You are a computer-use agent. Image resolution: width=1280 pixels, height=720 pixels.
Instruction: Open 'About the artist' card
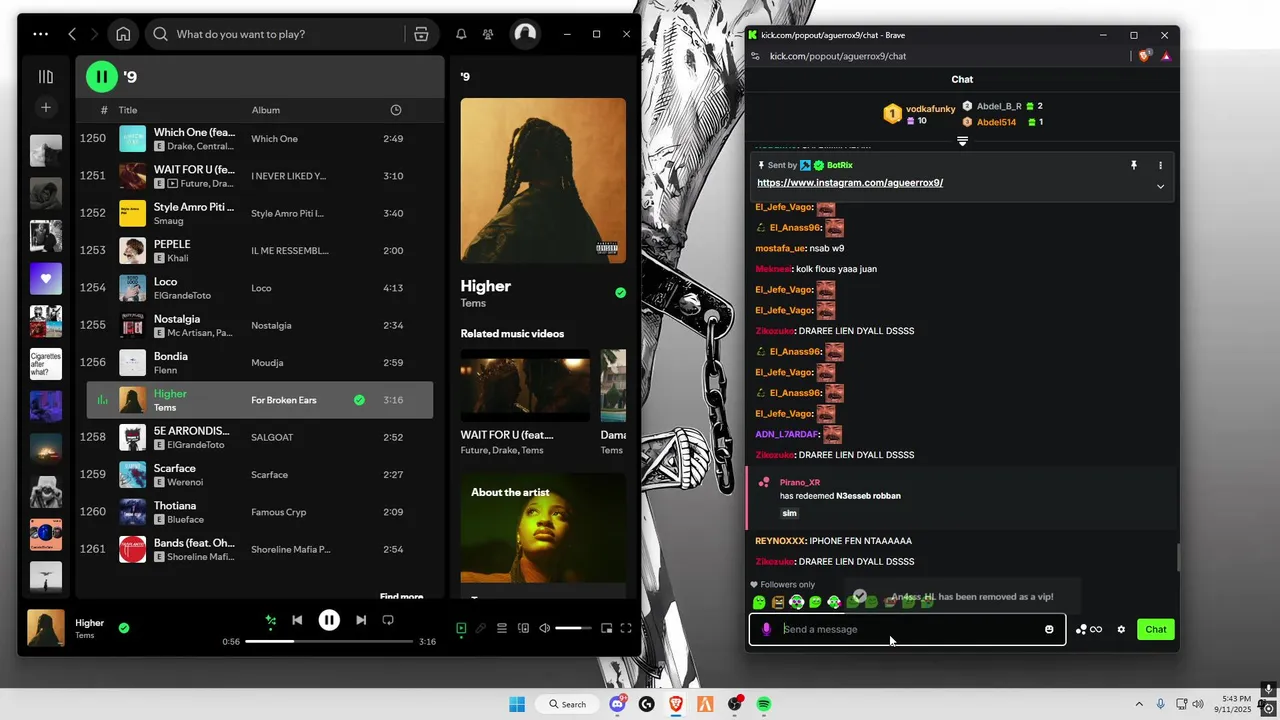point(543,528)
